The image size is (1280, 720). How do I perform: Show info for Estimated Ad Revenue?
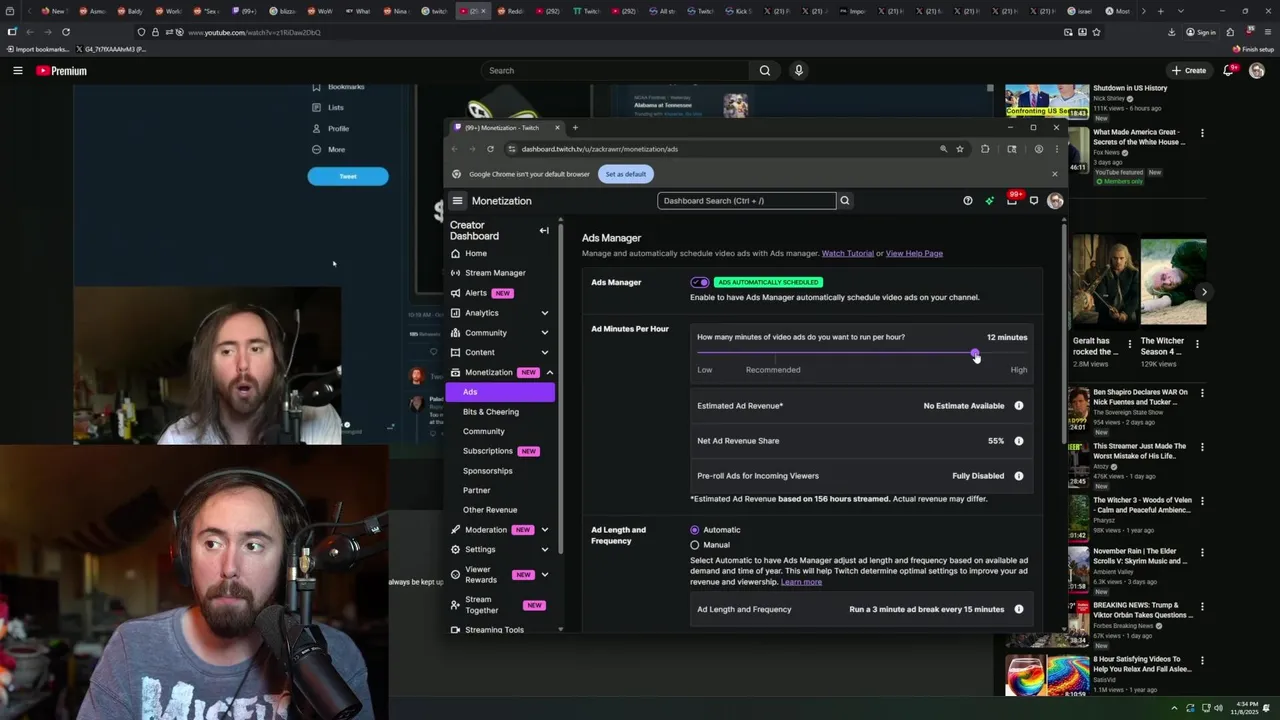pos(1019,406)
